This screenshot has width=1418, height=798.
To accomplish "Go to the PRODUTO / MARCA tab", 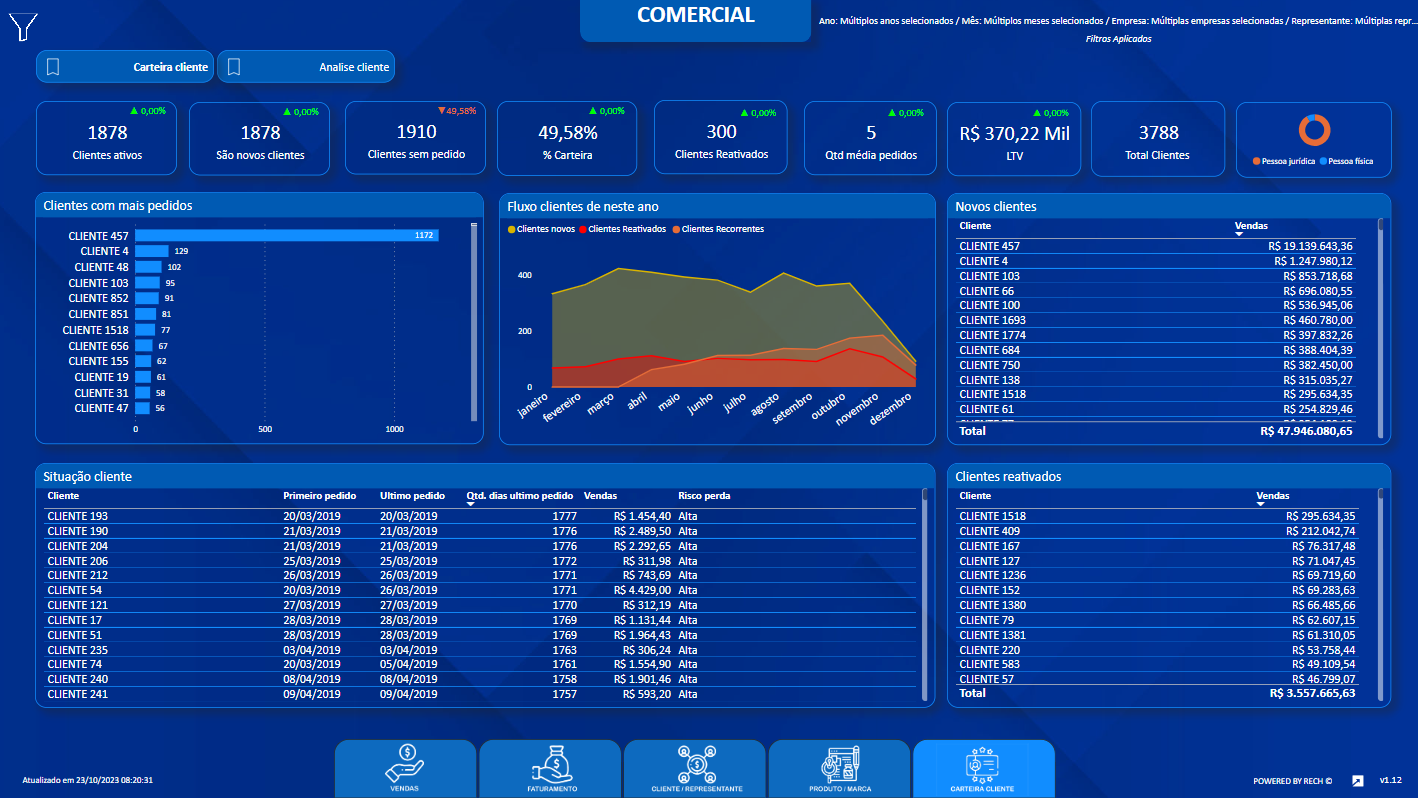I will tap(839, 768).
